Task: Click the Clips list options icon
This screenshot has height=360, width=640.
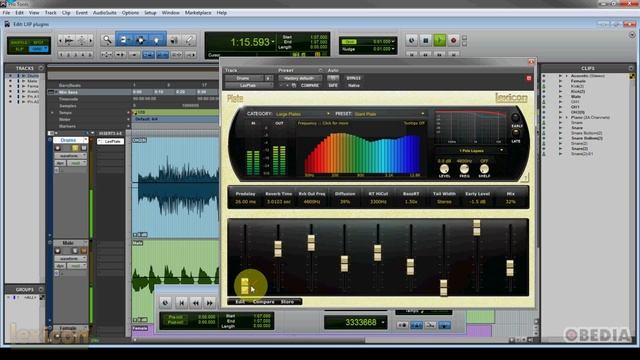Action: 631,68
